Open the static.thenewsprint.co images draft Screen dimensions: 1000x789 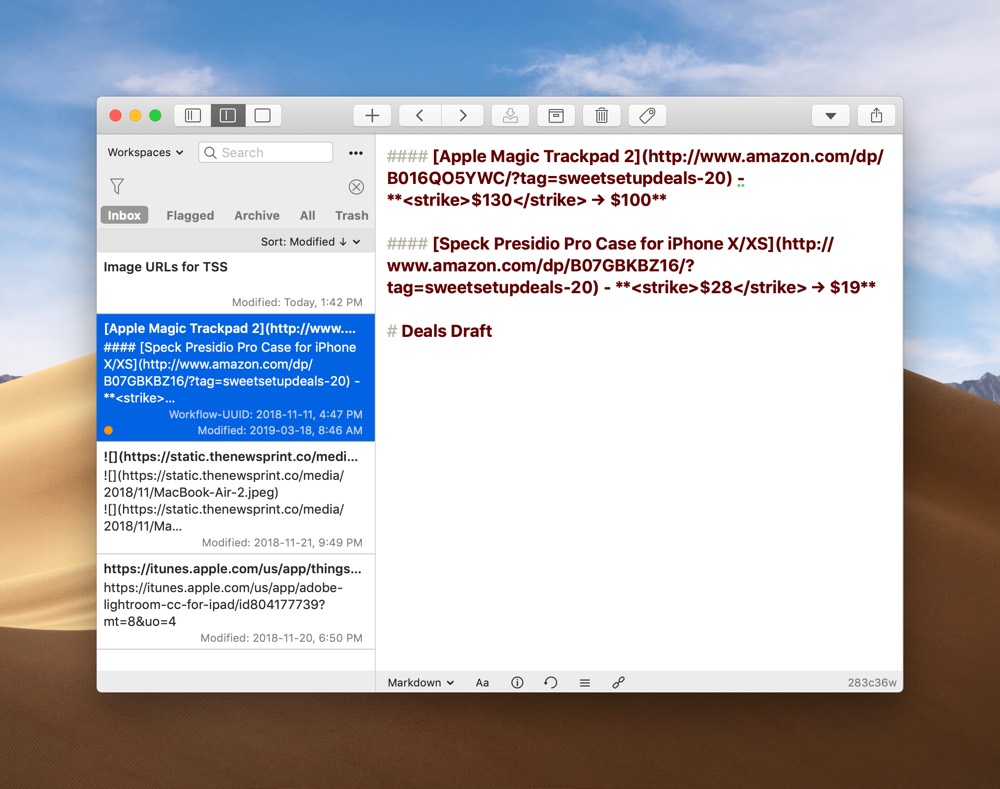pos(235,498)
